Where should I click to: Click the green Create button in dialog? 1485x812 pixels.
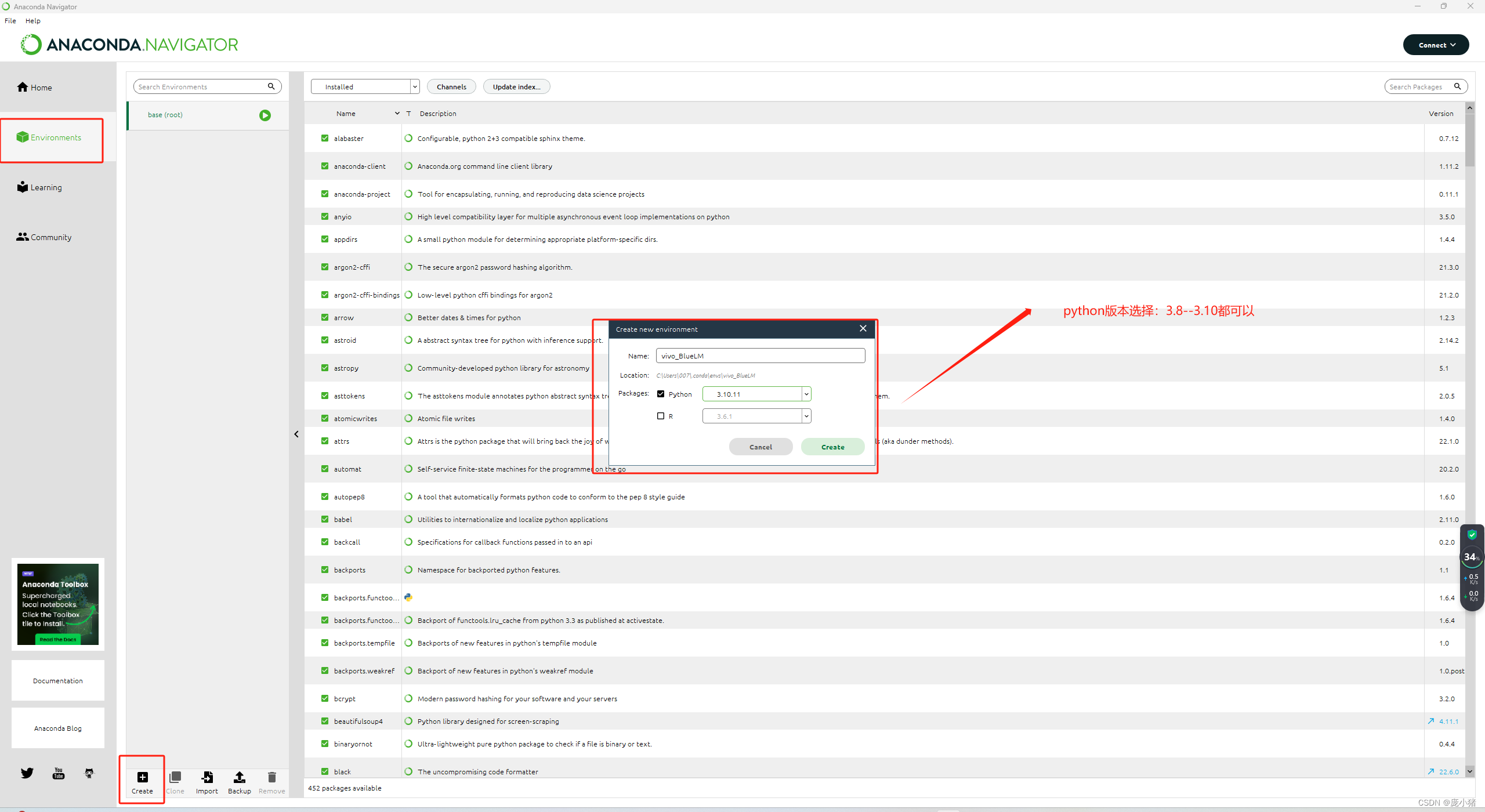click(x=832, y=447)
